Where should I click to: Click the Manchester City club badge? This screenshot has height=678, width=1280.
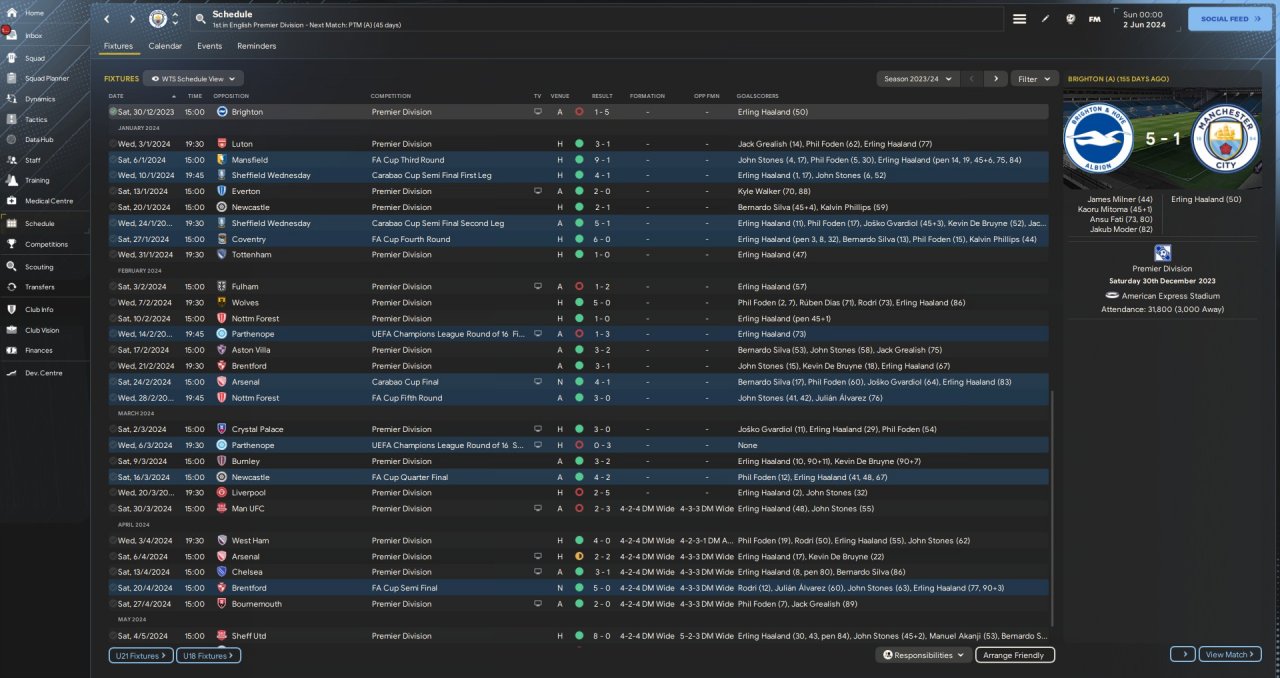[x=158, y=19]
